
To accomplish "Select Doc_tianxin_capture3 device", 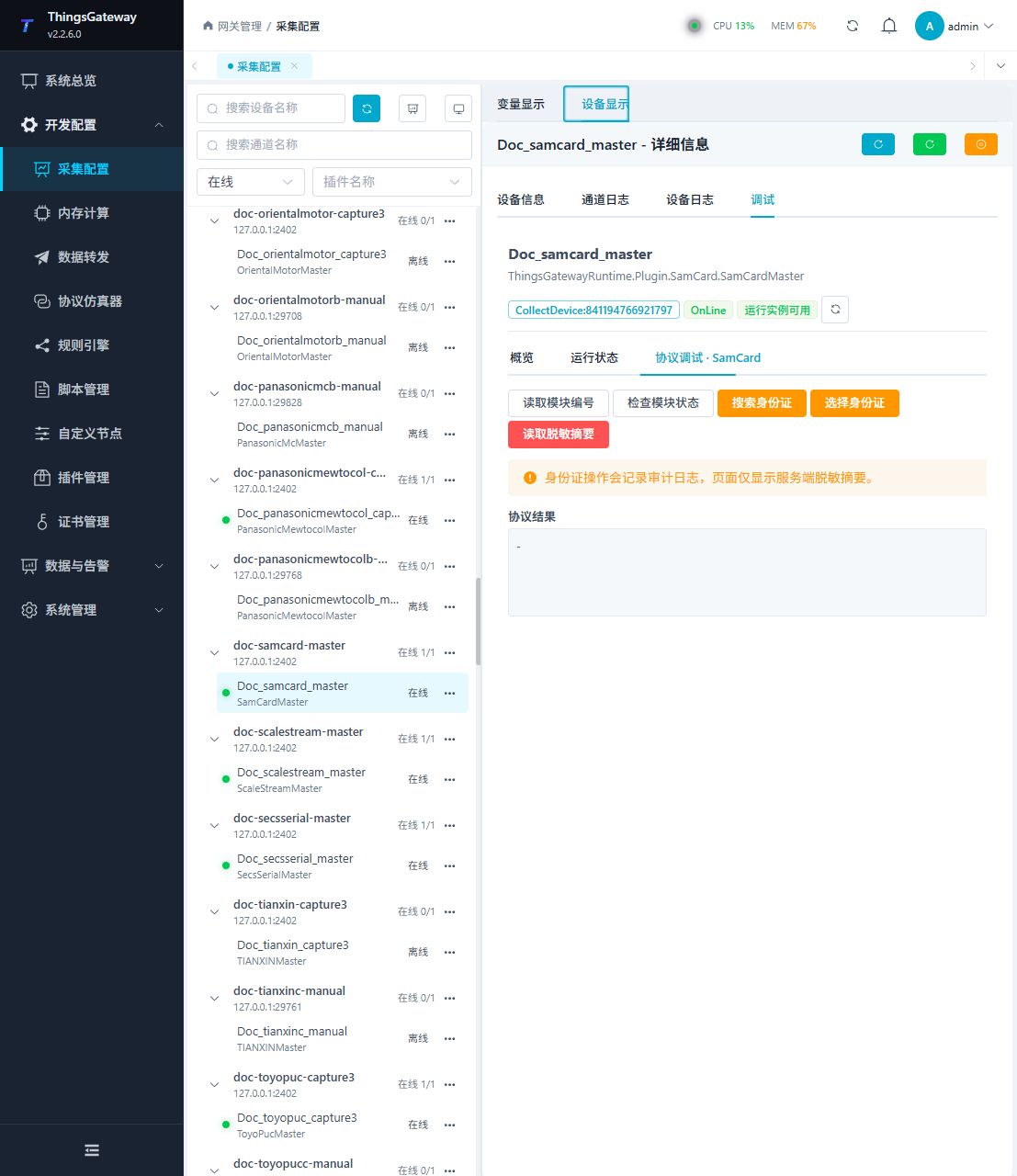I will (342, 952).
